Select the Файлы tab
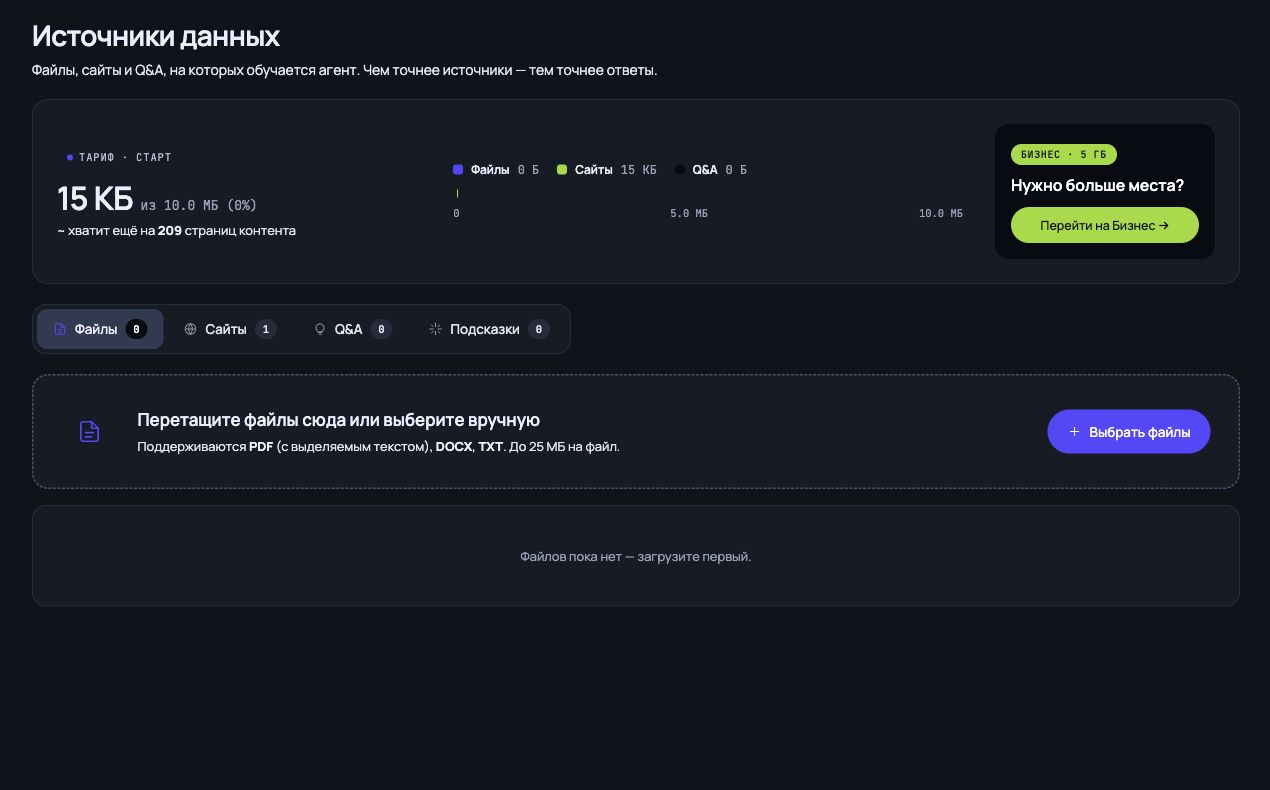This screenshot has width=1270, height=790. 100,329
